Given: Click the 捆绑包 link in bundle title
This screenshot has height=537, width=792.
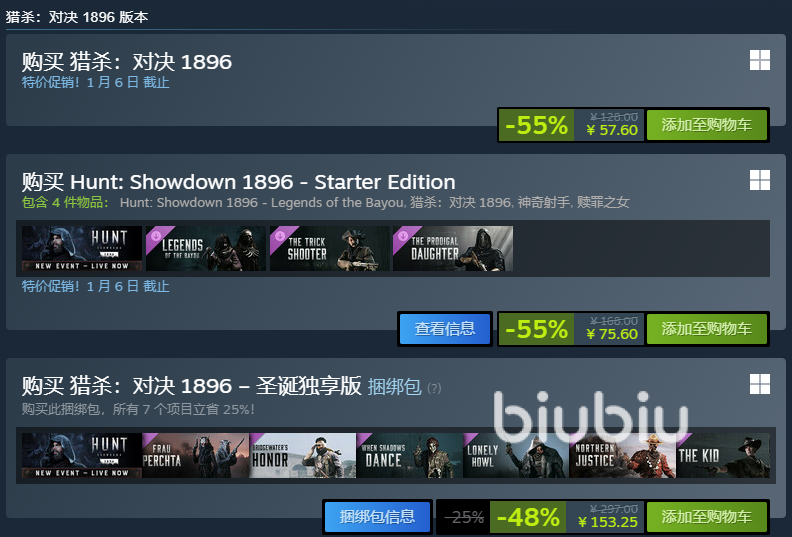Looking at the screenshot, I should pyautogui.click(x=394, y=387).
